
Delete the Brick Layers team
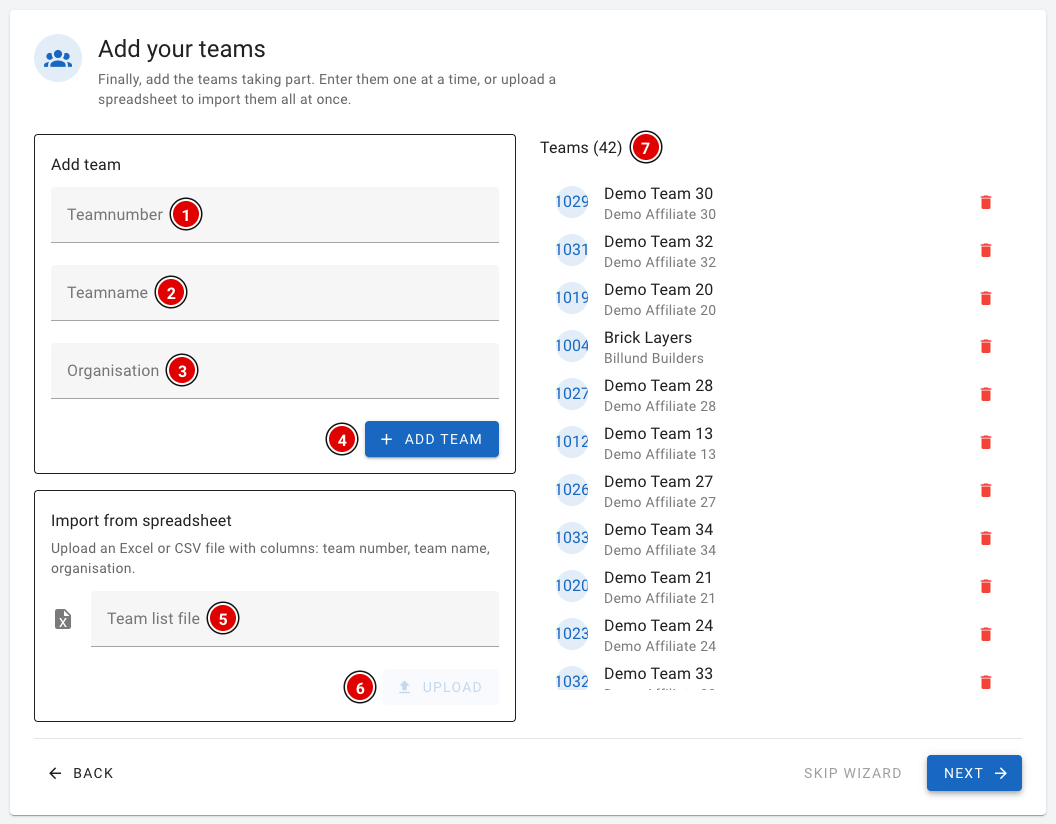coord(985,346)
